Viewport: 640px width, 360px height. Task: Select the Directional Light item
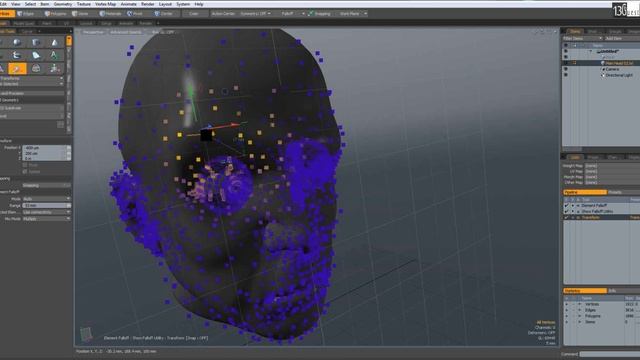click(x=619, y=75)
